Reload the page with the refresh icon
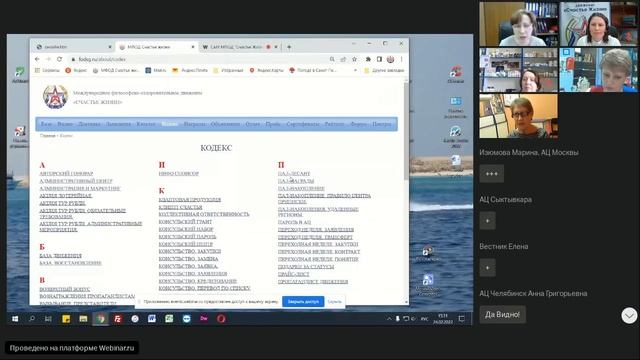The image size is (640, 360). point(59,59)
